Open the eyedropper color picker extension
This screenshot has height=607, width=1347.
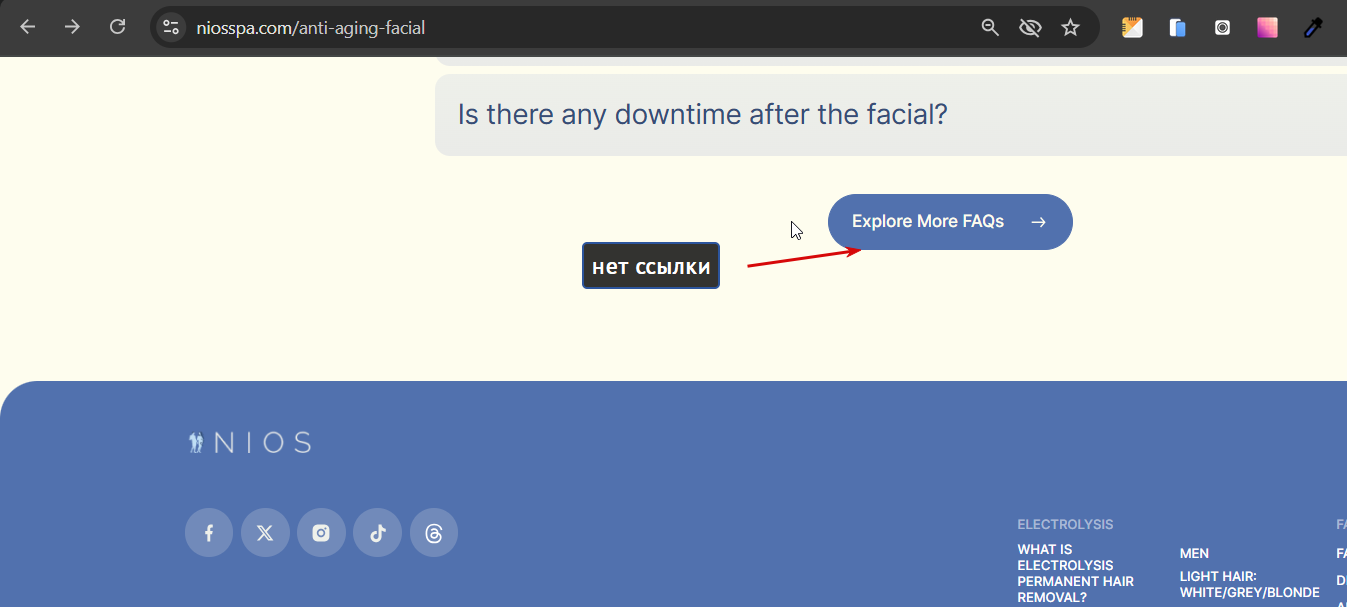tap(1313, 28)
